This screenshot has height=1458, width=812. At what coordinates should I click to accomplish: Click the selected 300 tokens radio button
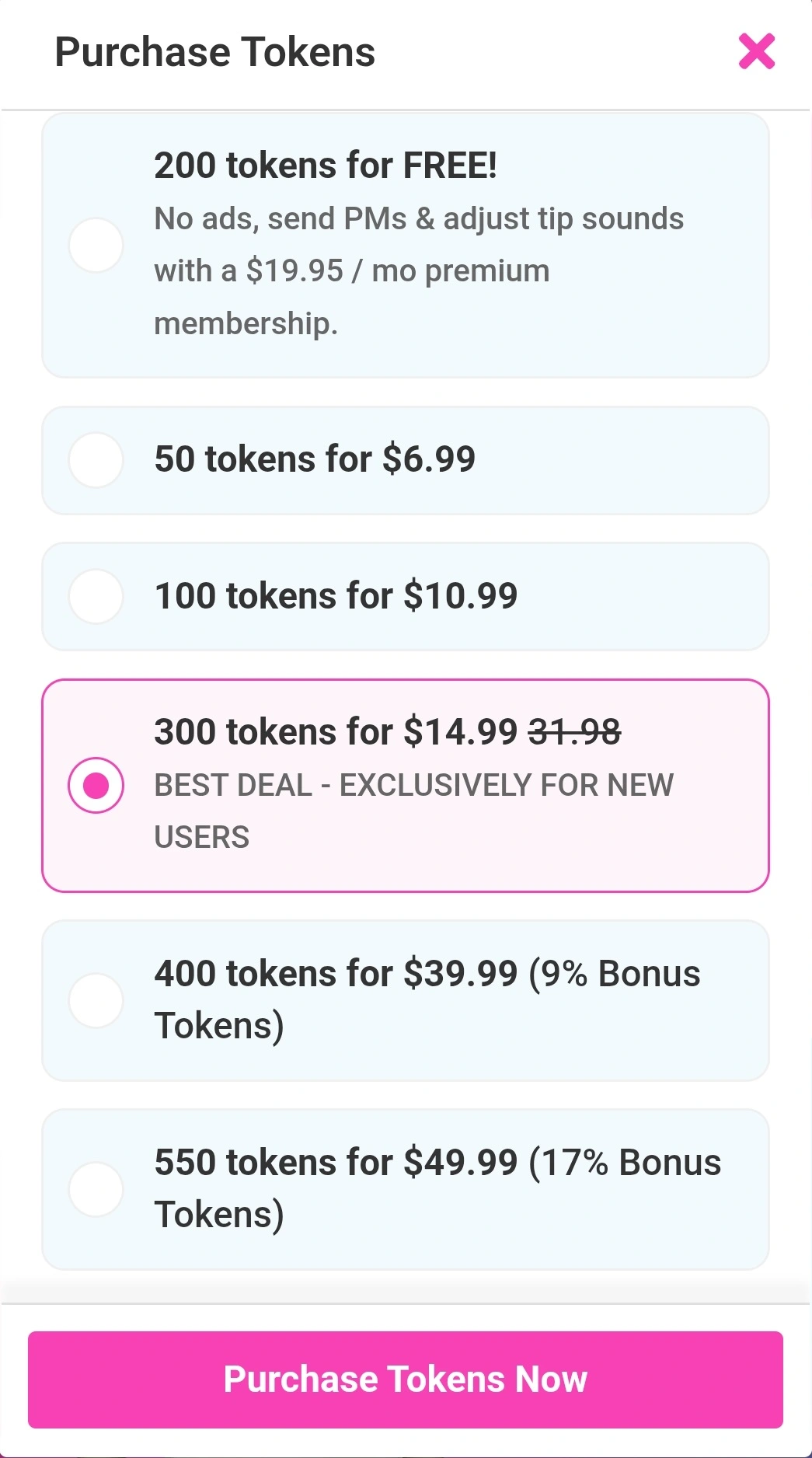click(x=96, y=786)
